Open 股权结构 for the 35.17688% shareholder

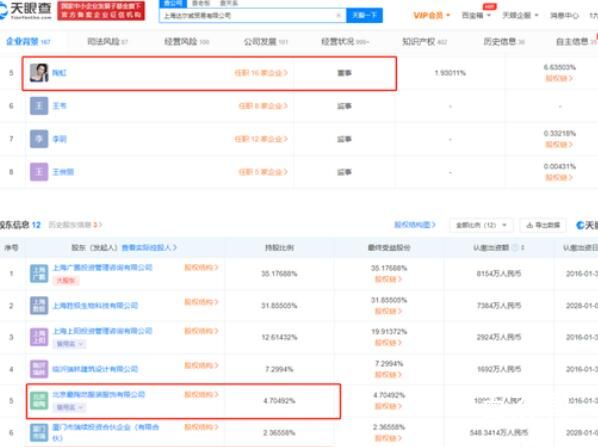201,268
